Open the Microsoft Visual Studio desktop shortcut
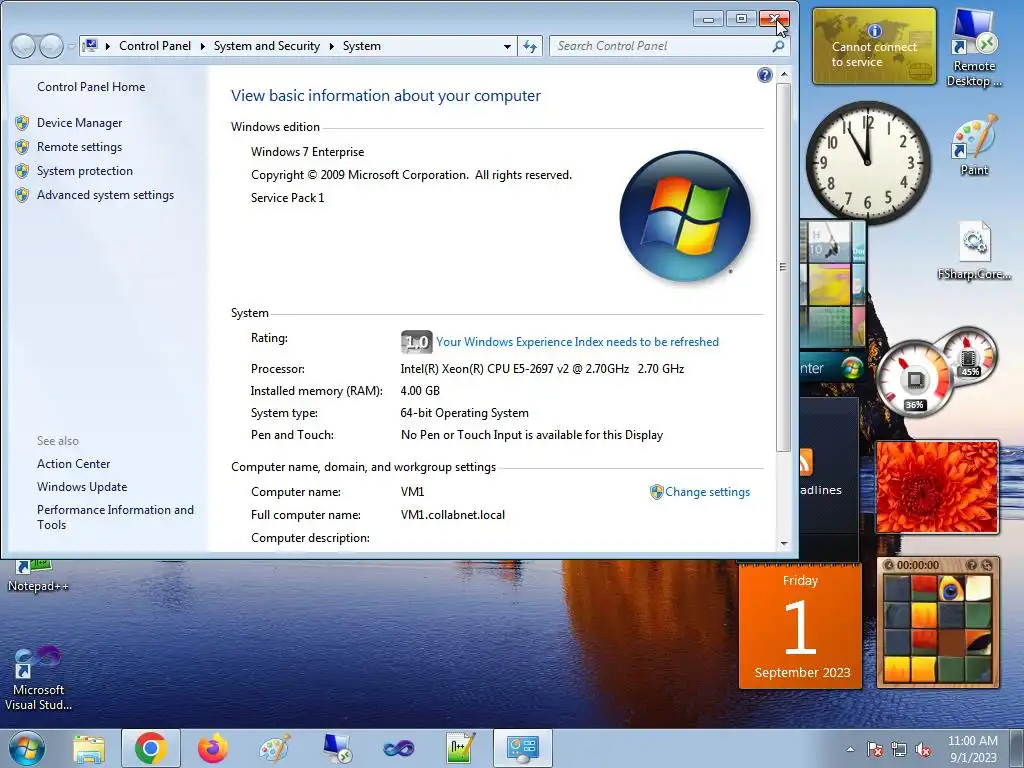Image resolution: width=1024 pixels, height=768 pixels. coord(39,679)
